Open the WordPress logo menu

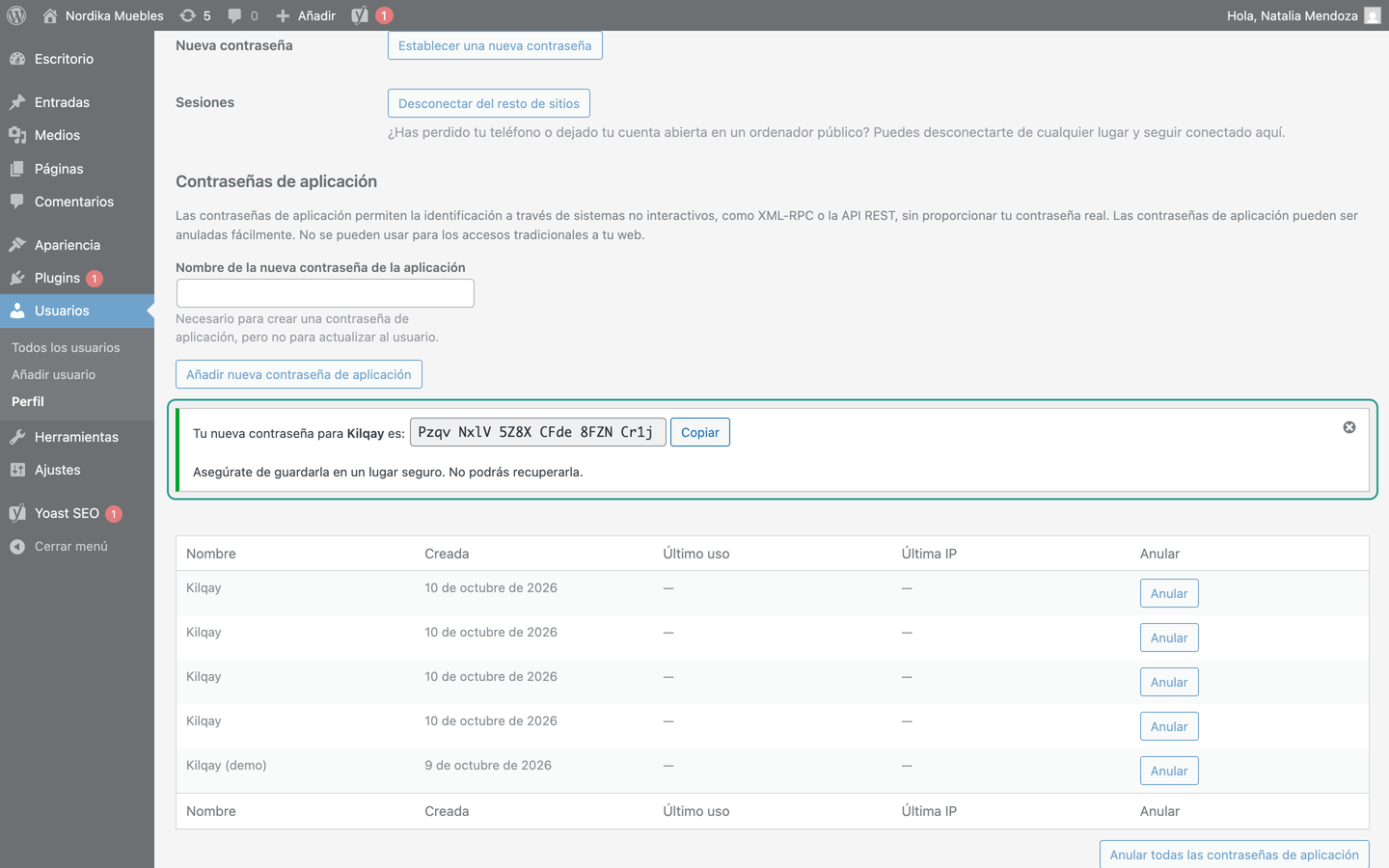point(16,15)
